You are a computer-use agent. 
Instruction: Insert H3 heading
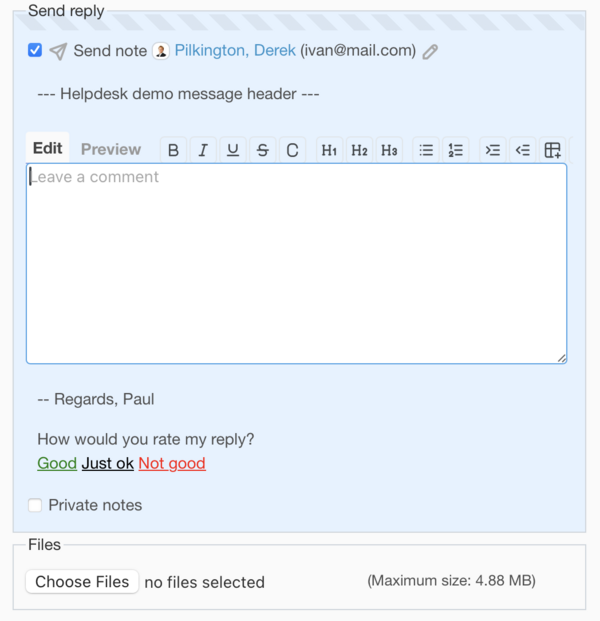click(x=389, y=150)
